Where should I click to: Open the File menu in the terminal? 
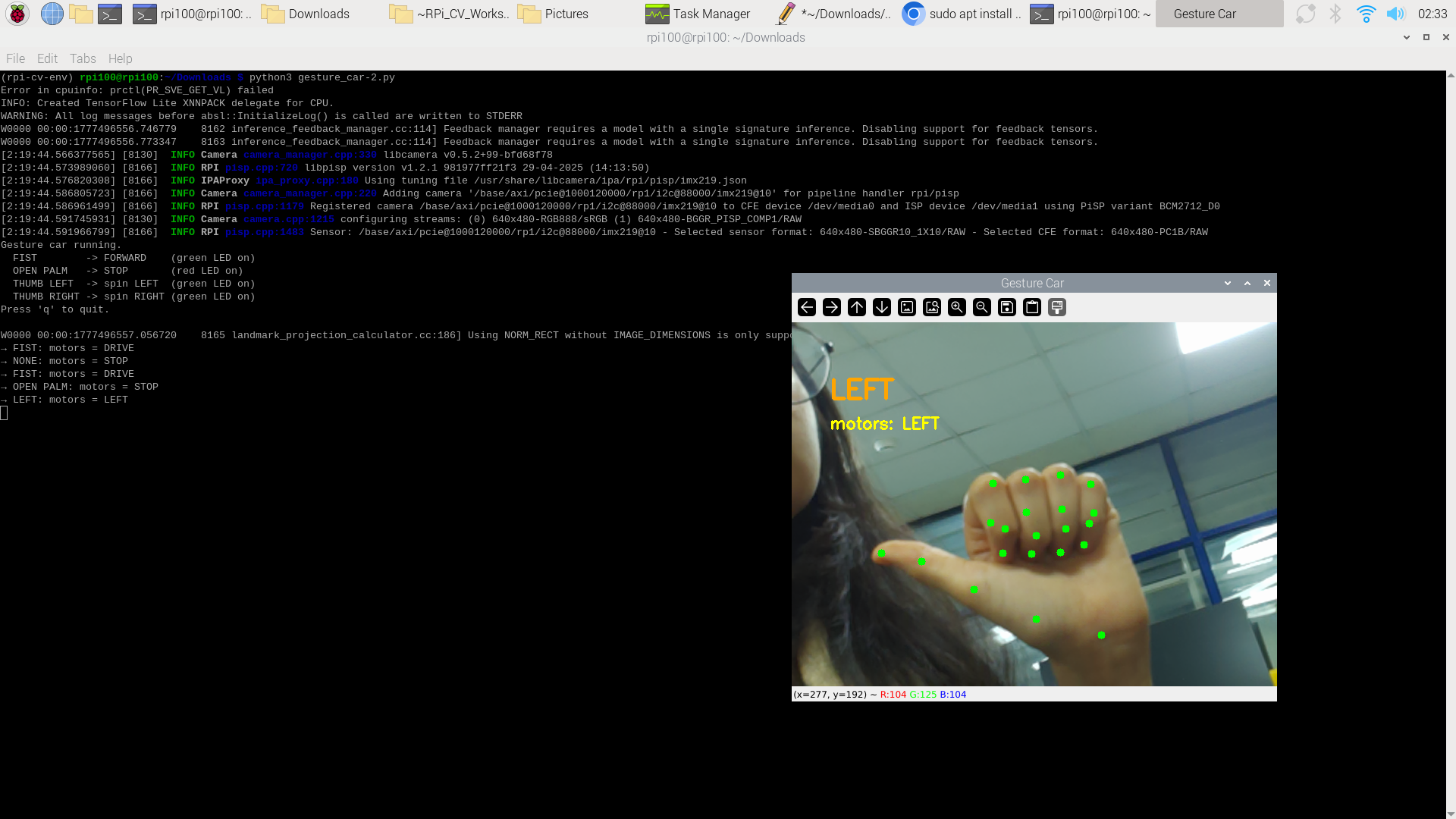(x=15, y=58)
